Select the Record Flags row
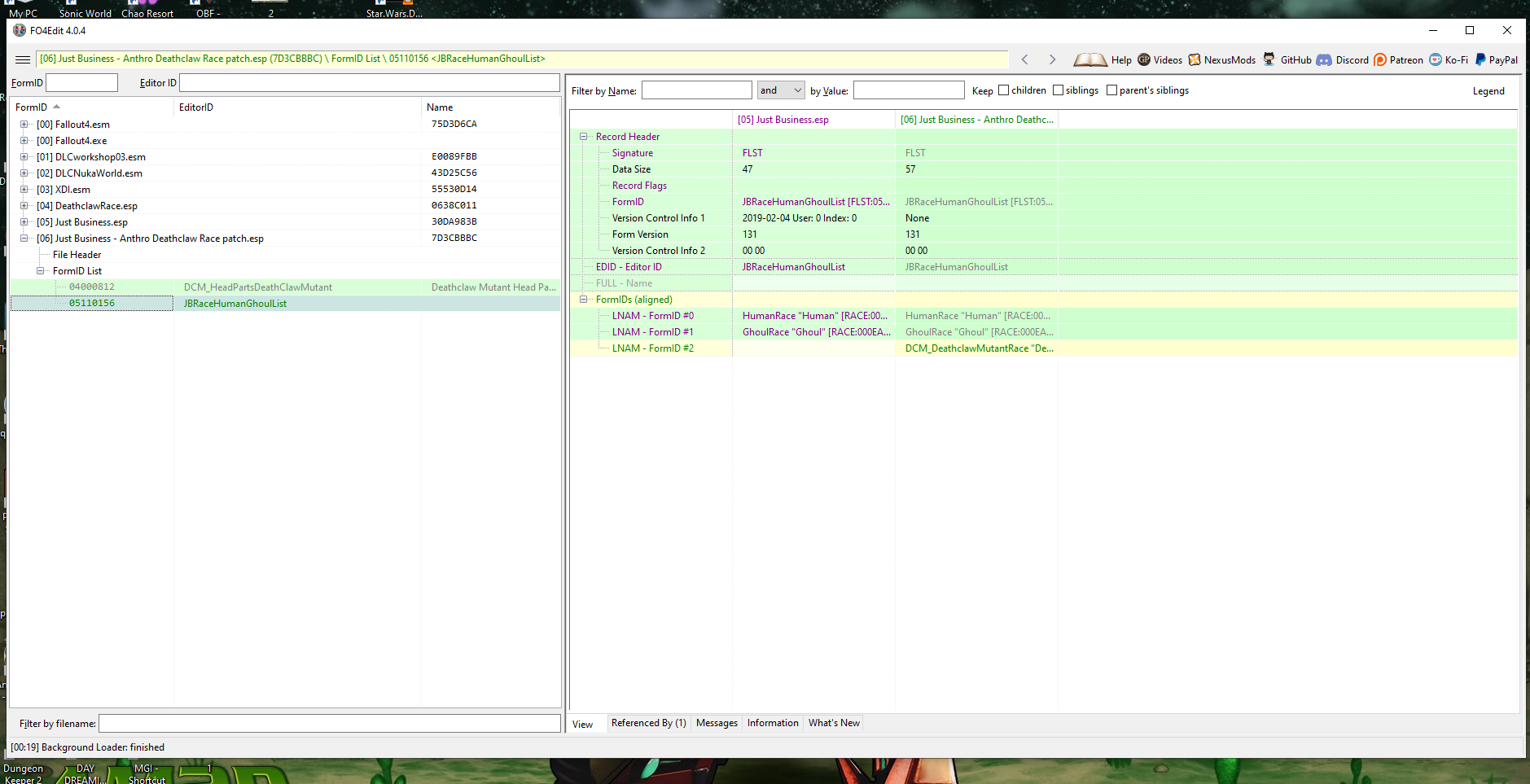Image resolution: width=1530 pixels, height=784 pixels. point(1044,186)
